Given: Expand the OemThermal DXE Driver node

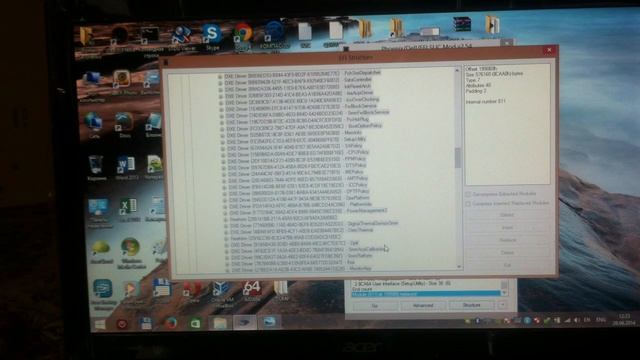Looking at the screenshot, I should pyautogui.click(x=226, y=232).
